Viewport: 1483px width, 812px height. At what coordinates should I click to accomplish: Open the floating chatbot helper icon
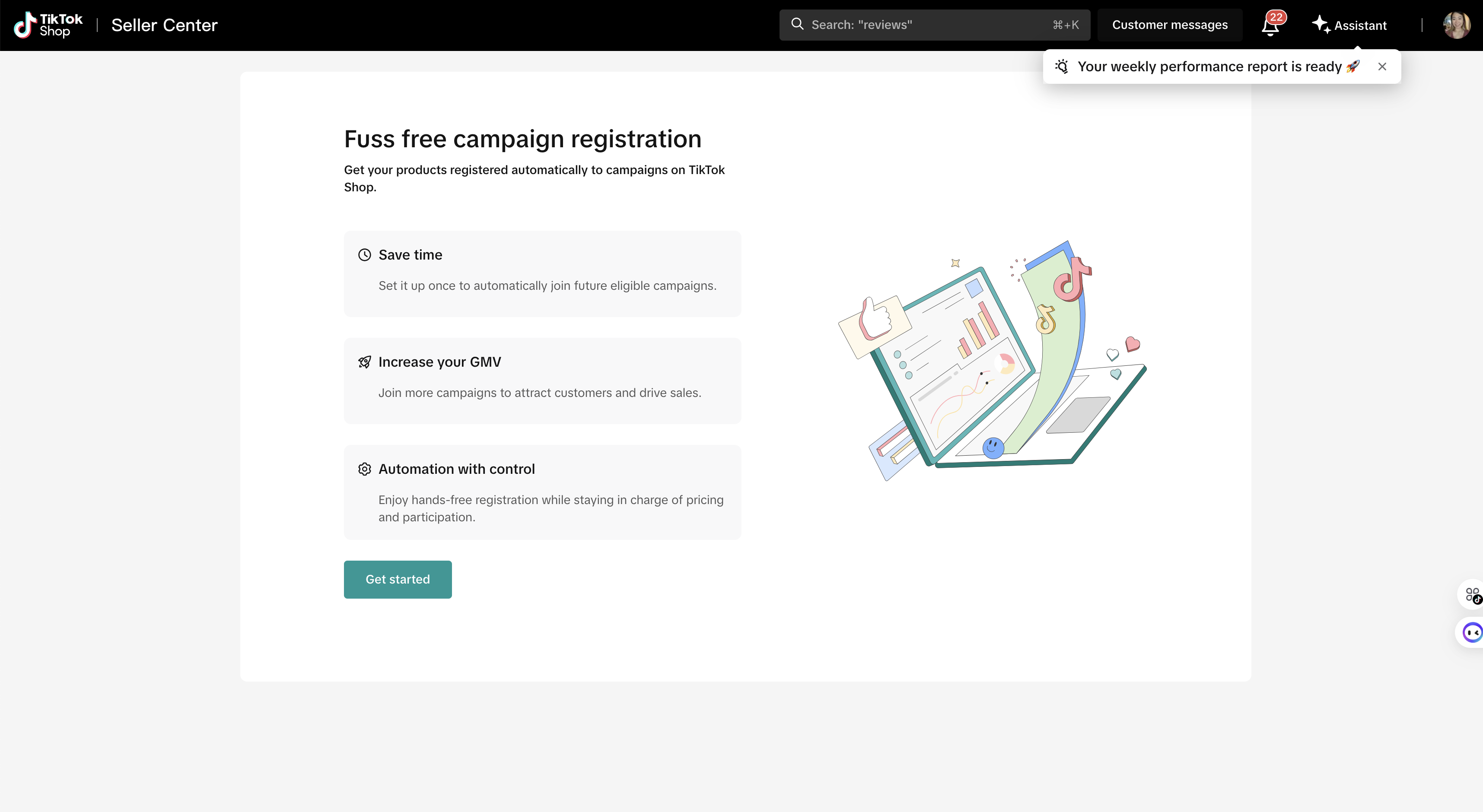(x=1471, y=632)
